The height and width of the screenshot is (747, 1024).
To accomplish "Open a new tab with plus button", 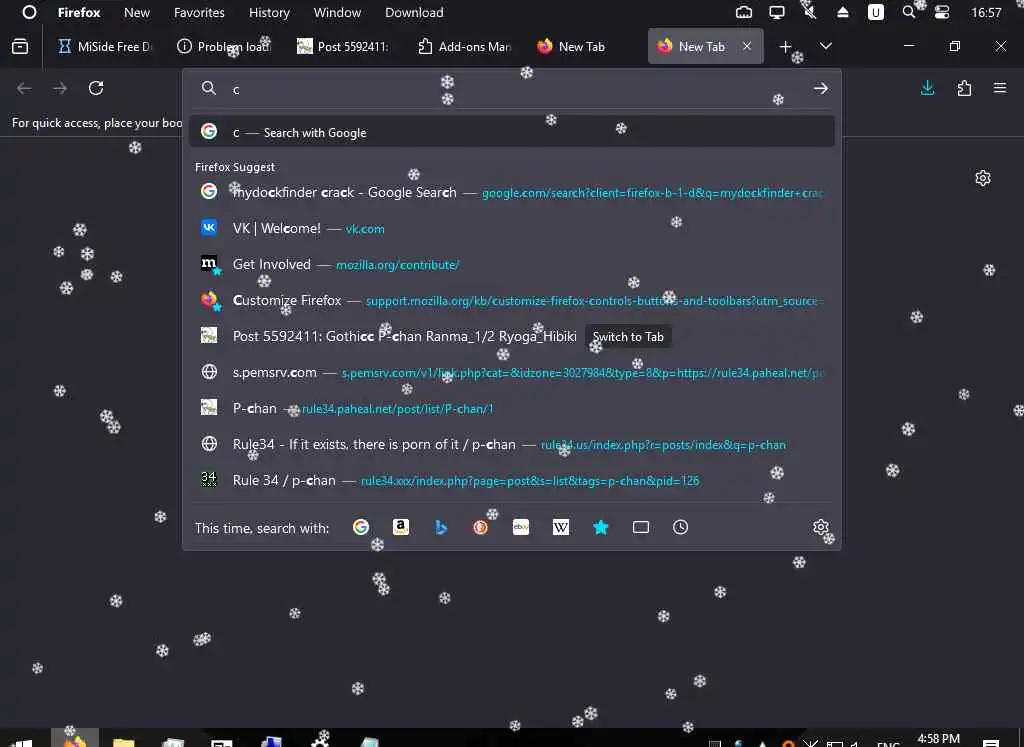I will 786,46.
